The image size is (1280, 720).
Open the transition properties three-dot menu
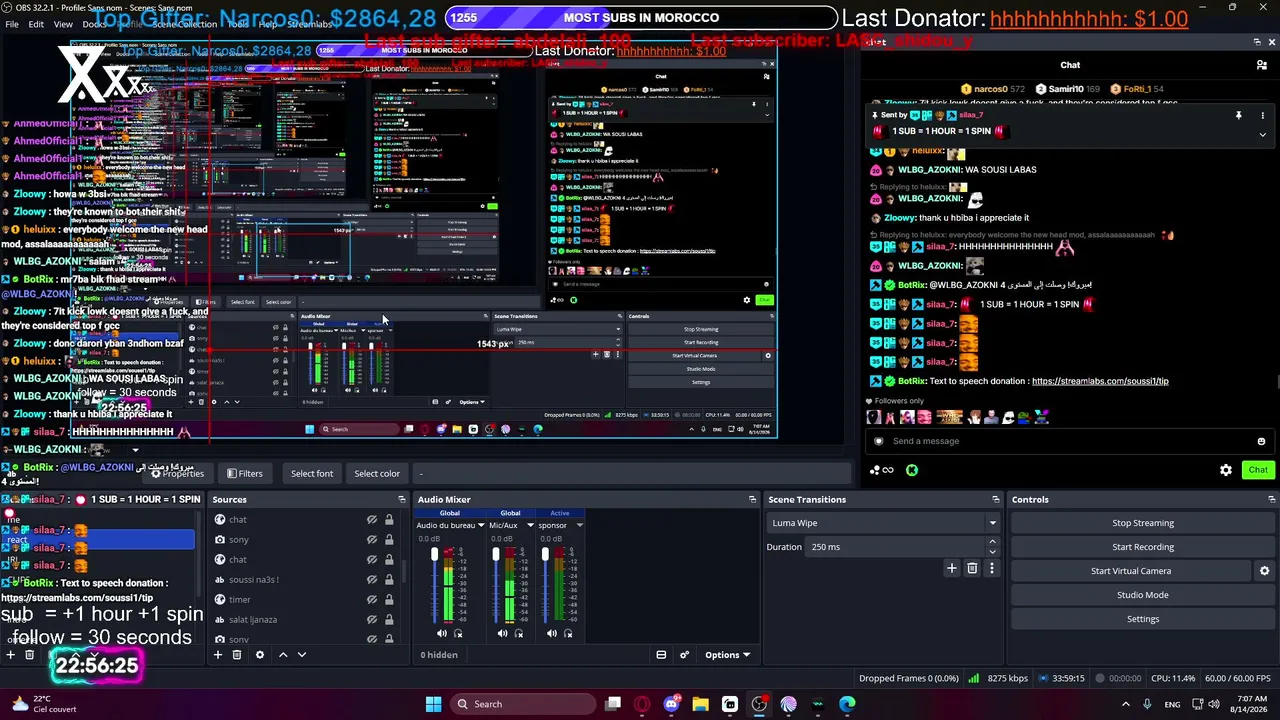[992, 568]
